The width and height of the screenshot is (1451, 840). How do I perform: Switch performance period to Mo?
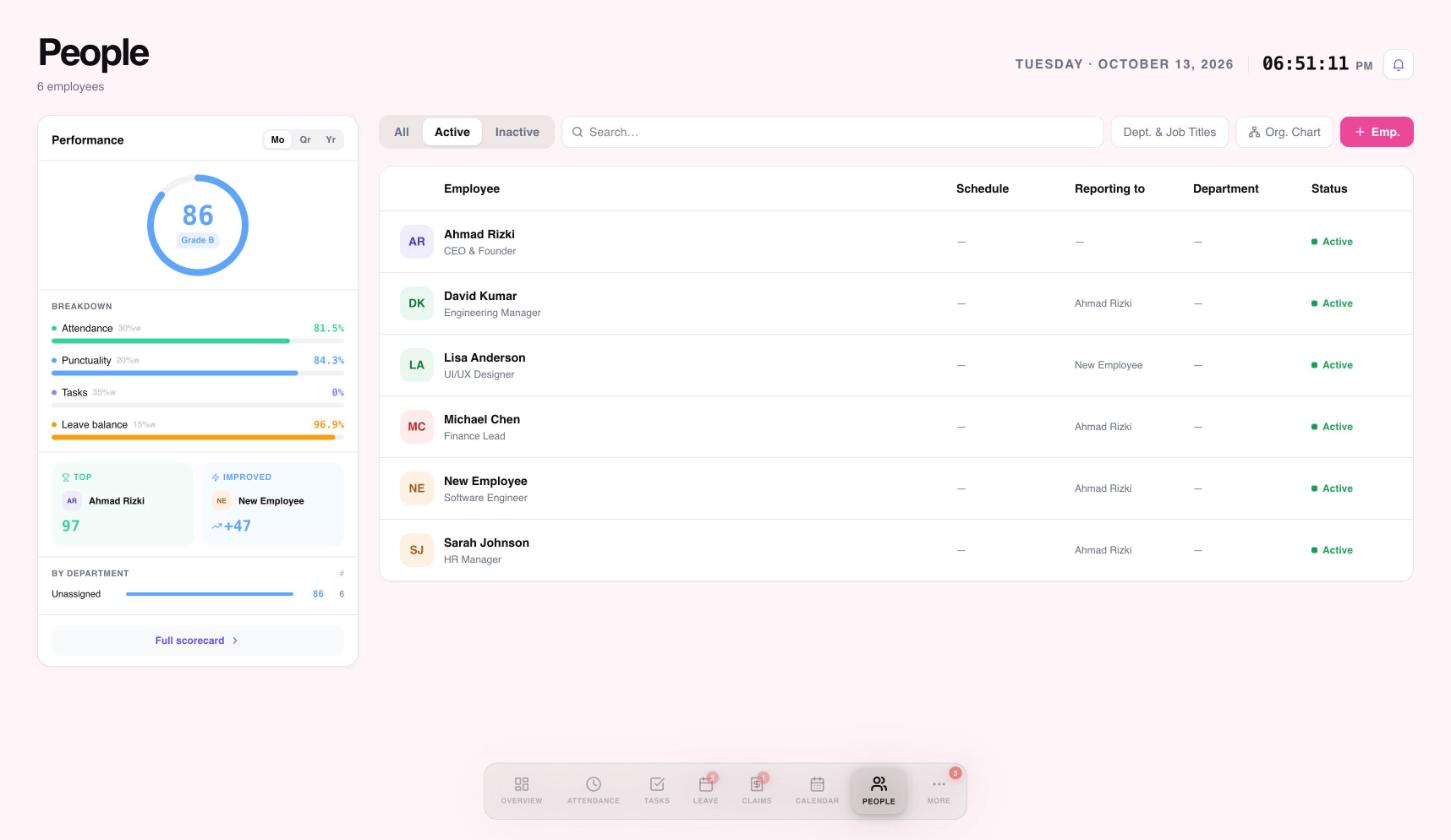[277, 140]
